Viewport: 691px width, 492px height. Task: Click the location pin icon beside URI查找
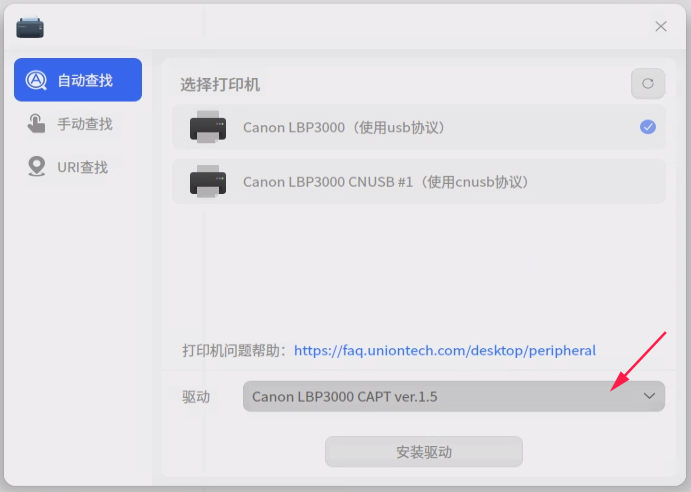[x=37, y=167]
